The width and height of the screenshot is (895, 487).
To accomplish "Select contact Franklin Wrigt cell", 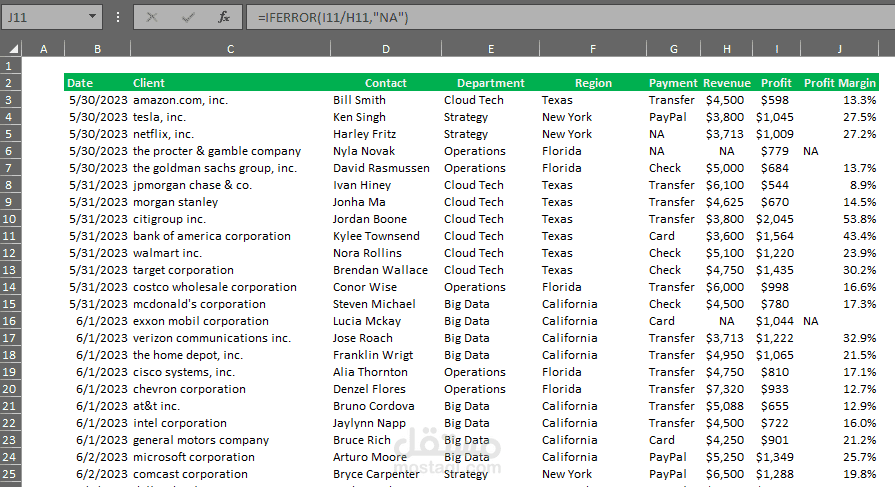I will coord(386,355).
